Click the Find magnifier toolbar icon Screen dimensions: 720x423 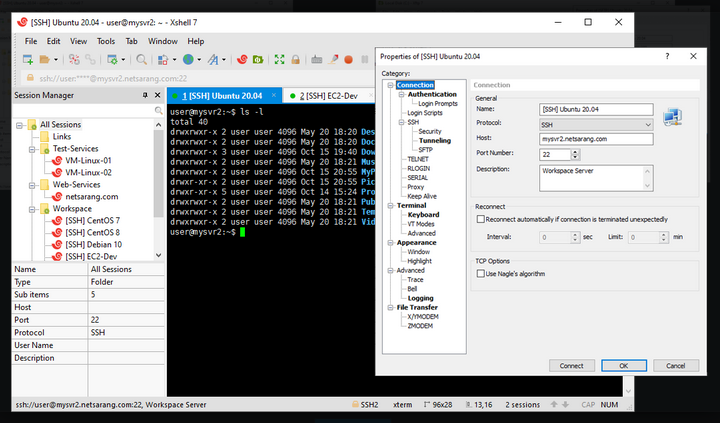[141, 59]
